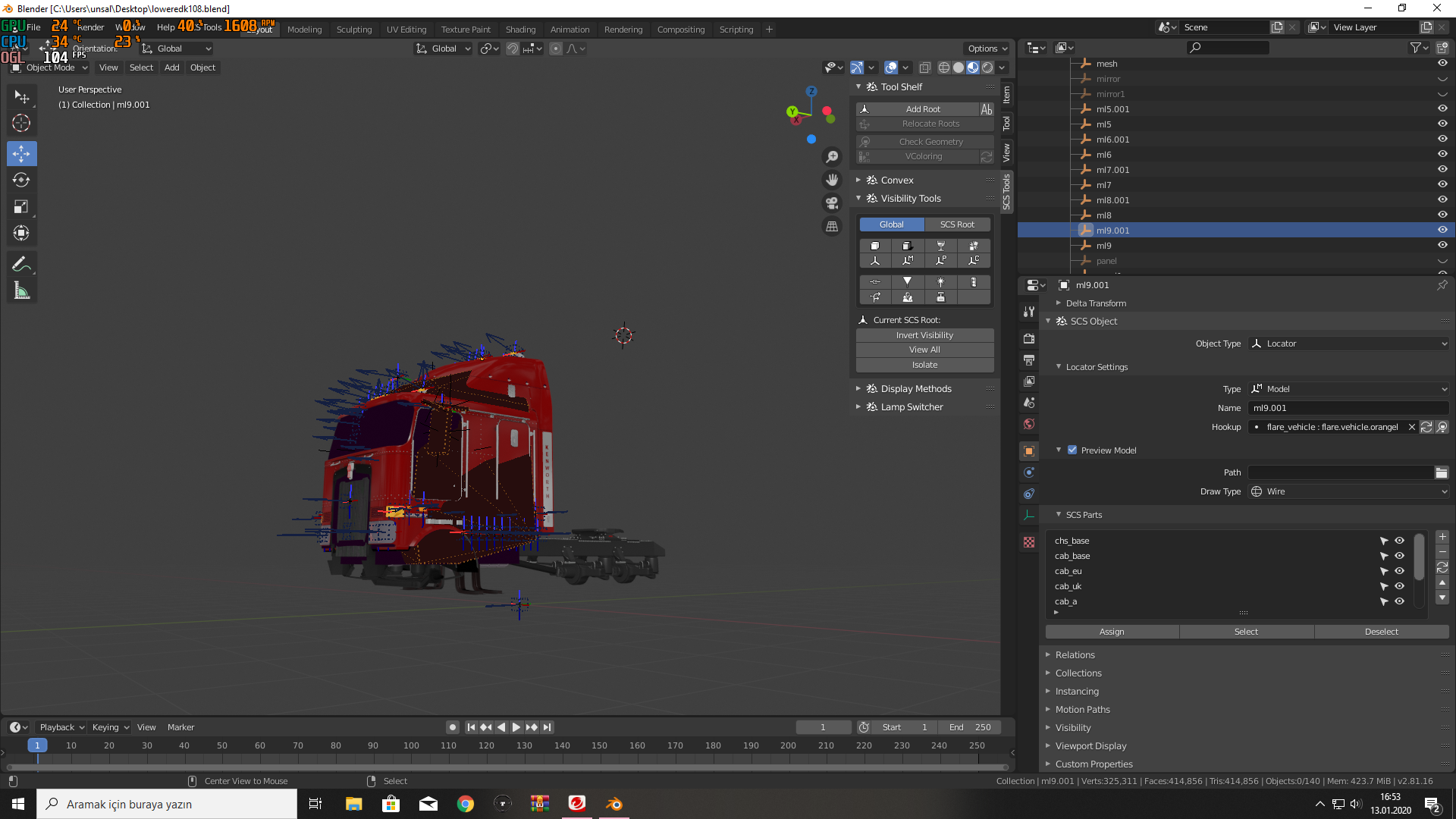This screenshot has width=1456, height=819.
Task: Expand the Convex panel
Action: 897,180
